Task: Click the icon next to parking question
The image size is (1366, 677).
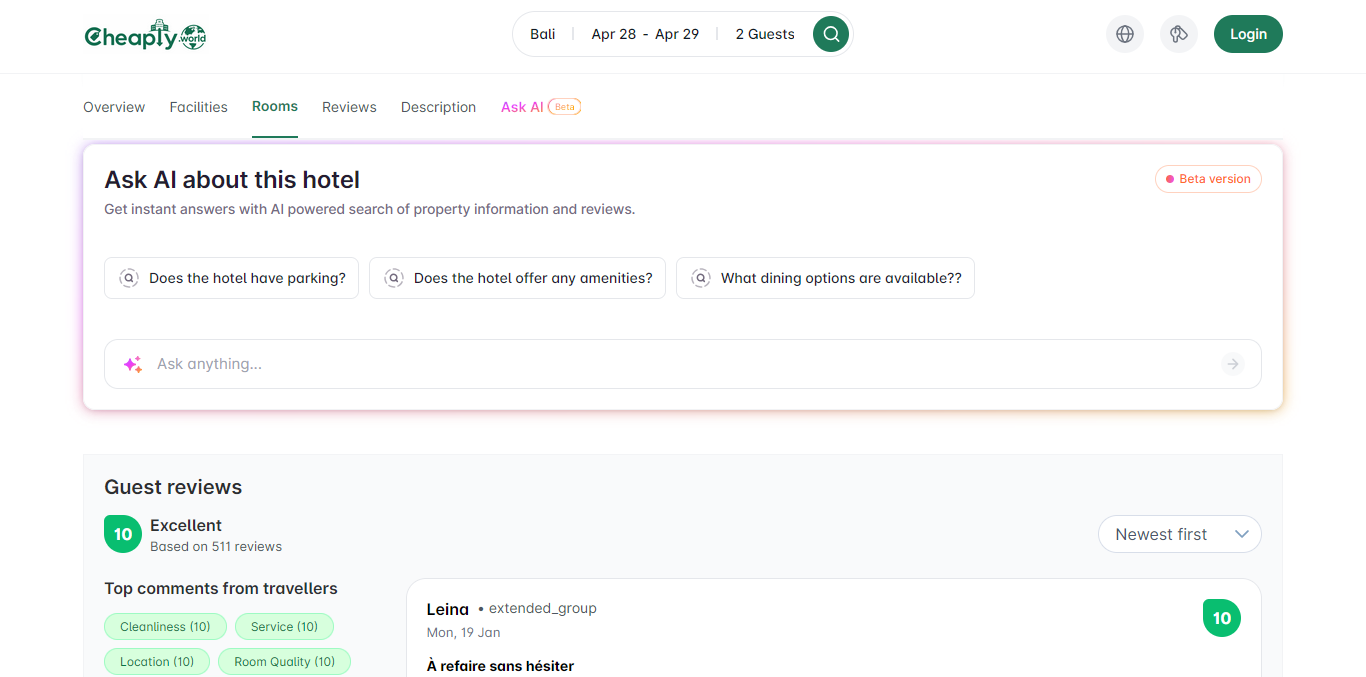Action: point(129,278)
